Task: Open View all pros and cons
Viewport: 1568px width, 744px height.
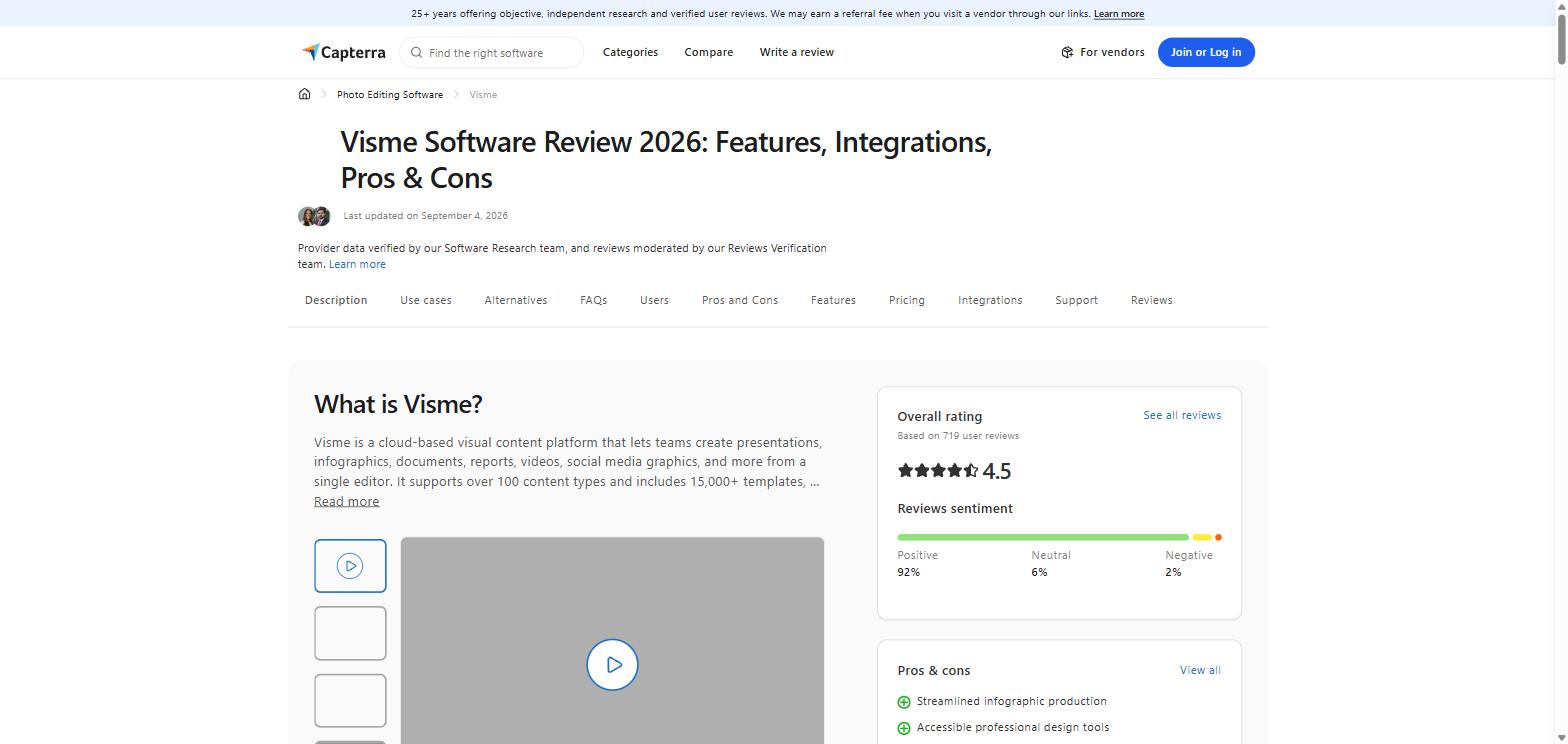Action: tap(1200, 670)
